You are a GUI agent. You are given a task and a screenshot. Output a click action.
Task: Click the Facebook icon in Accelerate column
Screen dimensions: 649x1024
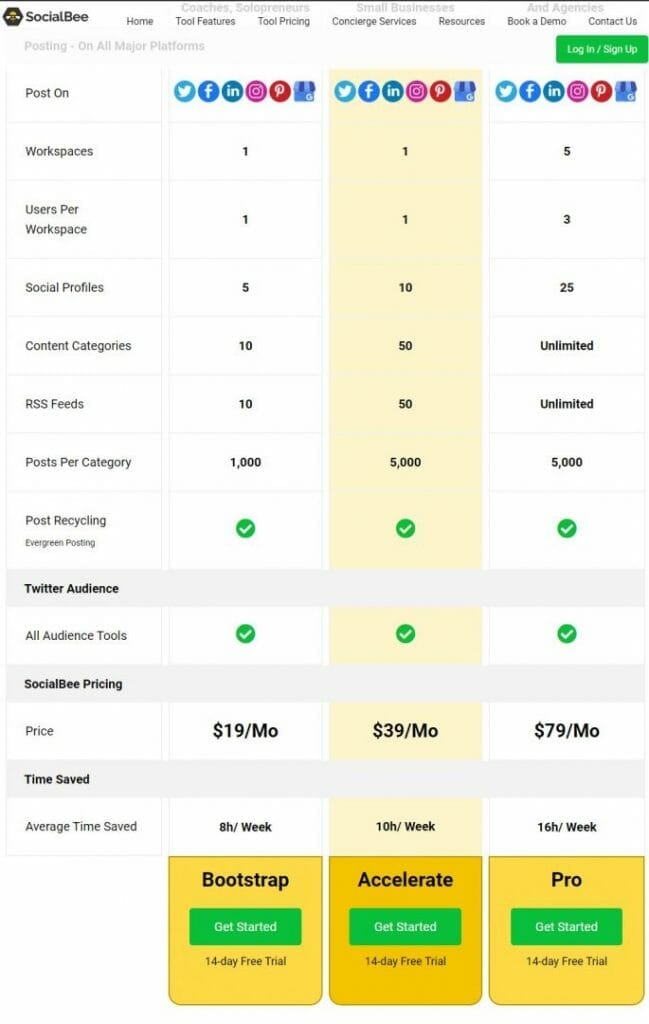click(368, 91)
